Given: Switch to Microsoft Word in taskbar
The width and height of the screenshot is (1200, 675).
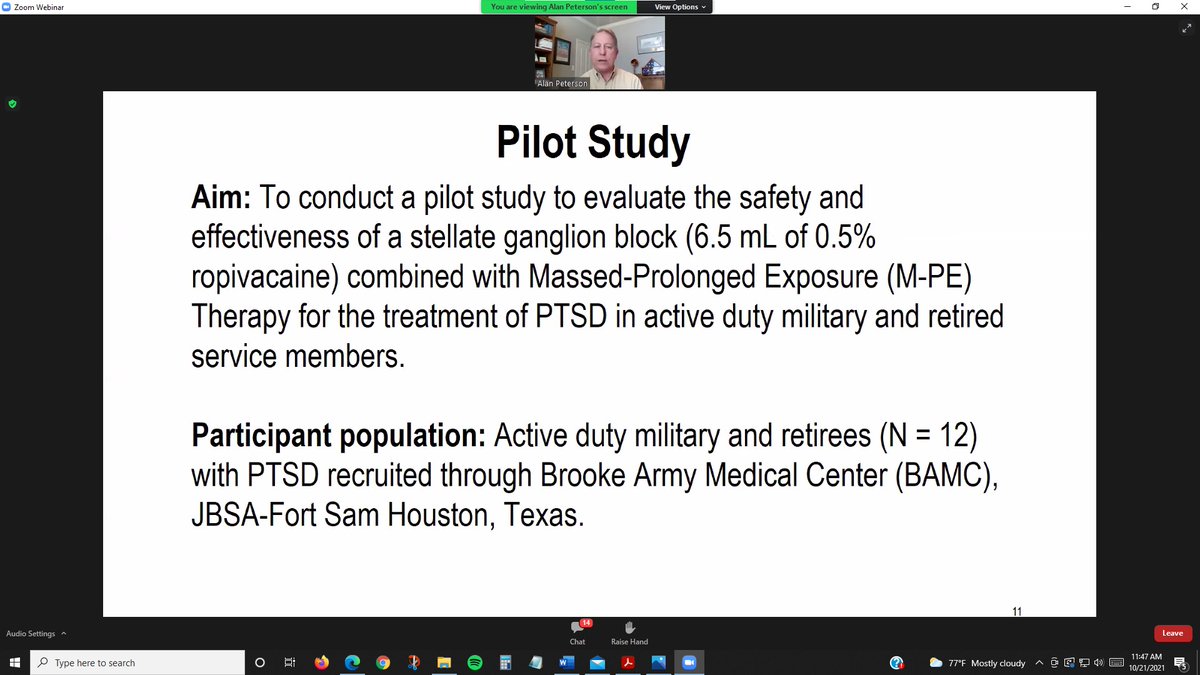Looking at the screenshot, I should [566, 662].
